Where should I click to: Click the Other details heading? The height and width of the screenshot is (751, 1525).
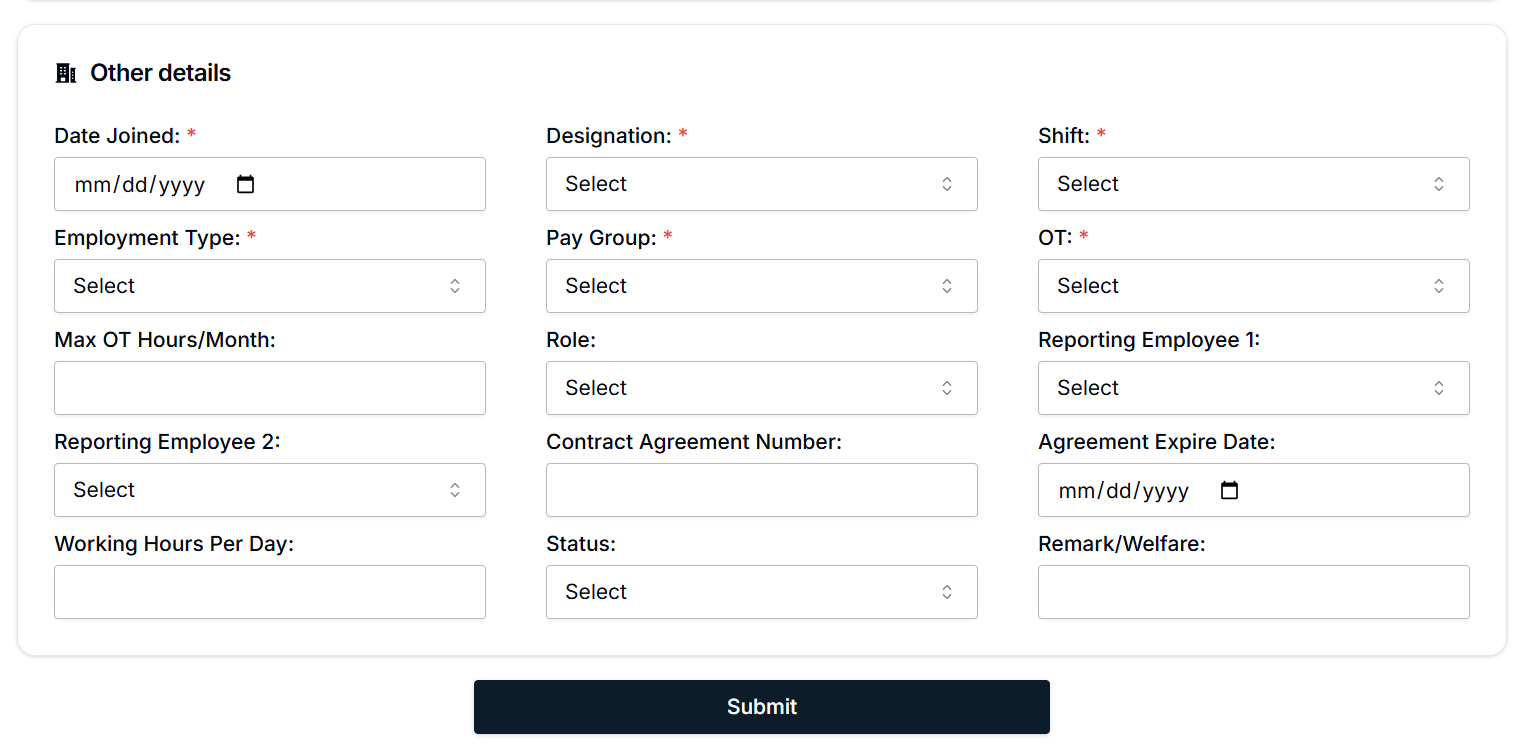pos(160,72)
